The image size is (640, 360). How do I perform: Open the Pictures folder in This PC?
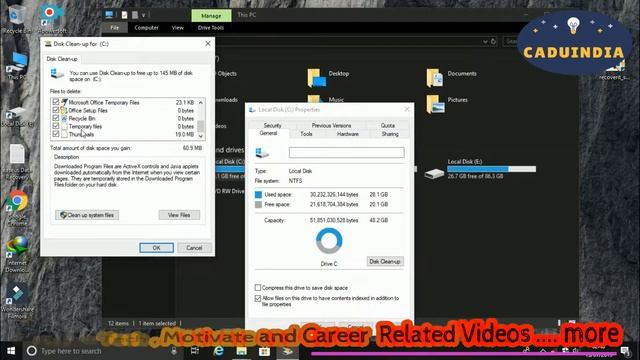447,104
